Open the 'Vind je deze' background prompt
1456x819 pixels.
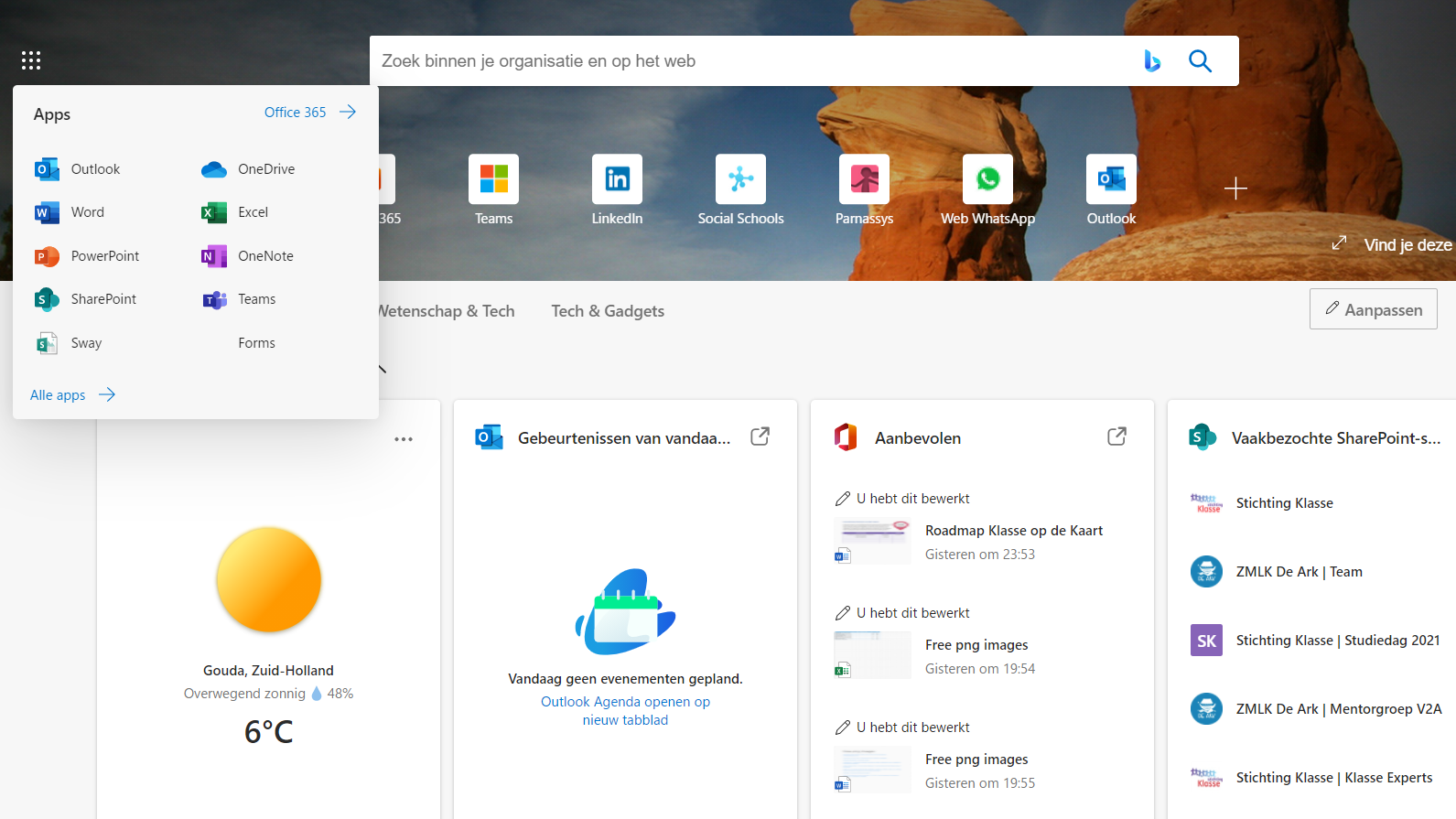pyautogui.click(x=1407, y=245)
